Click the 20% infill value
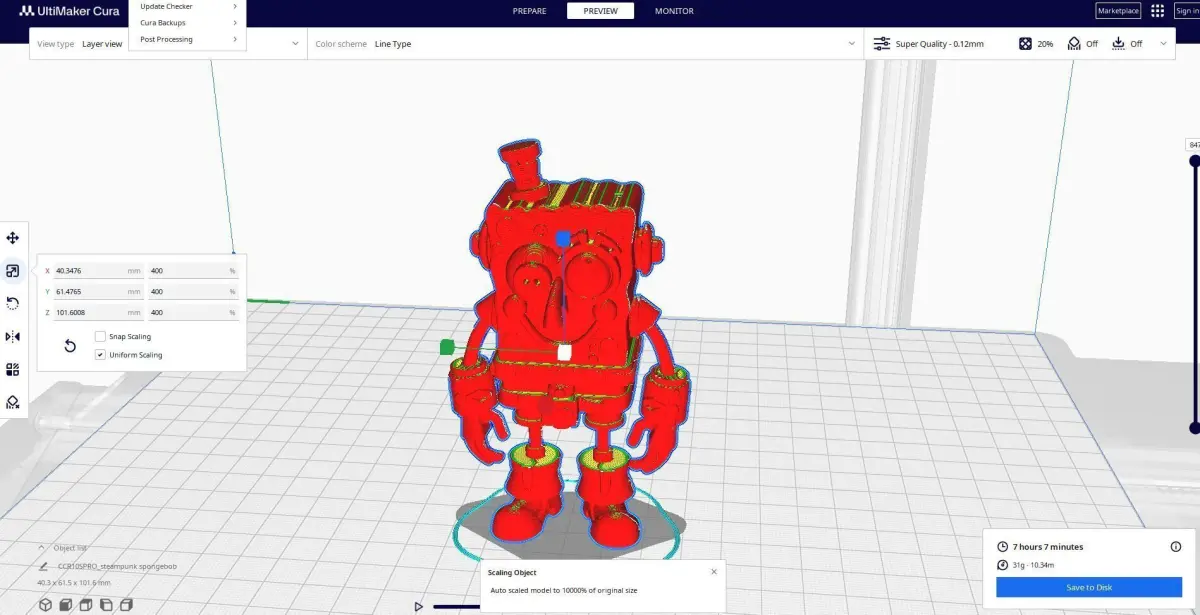Screen dimensions: 1200x615 [x=1045, y=44]
